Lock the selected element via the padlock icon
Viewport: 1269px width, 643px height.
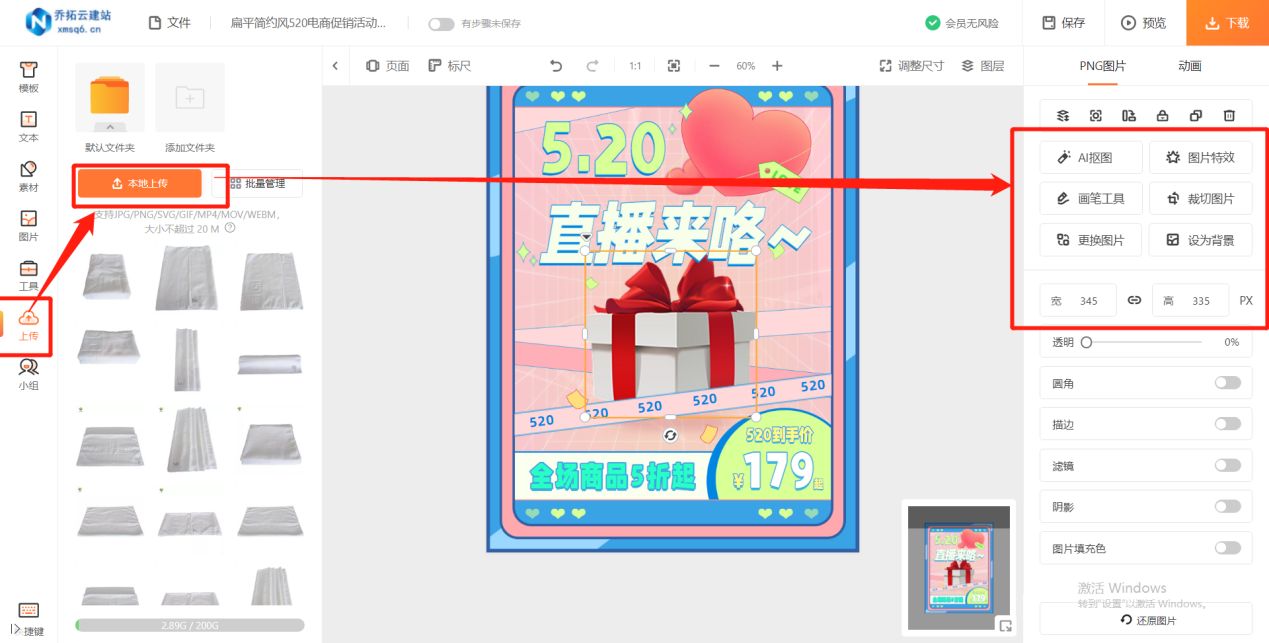click(x=1162, y=115)
